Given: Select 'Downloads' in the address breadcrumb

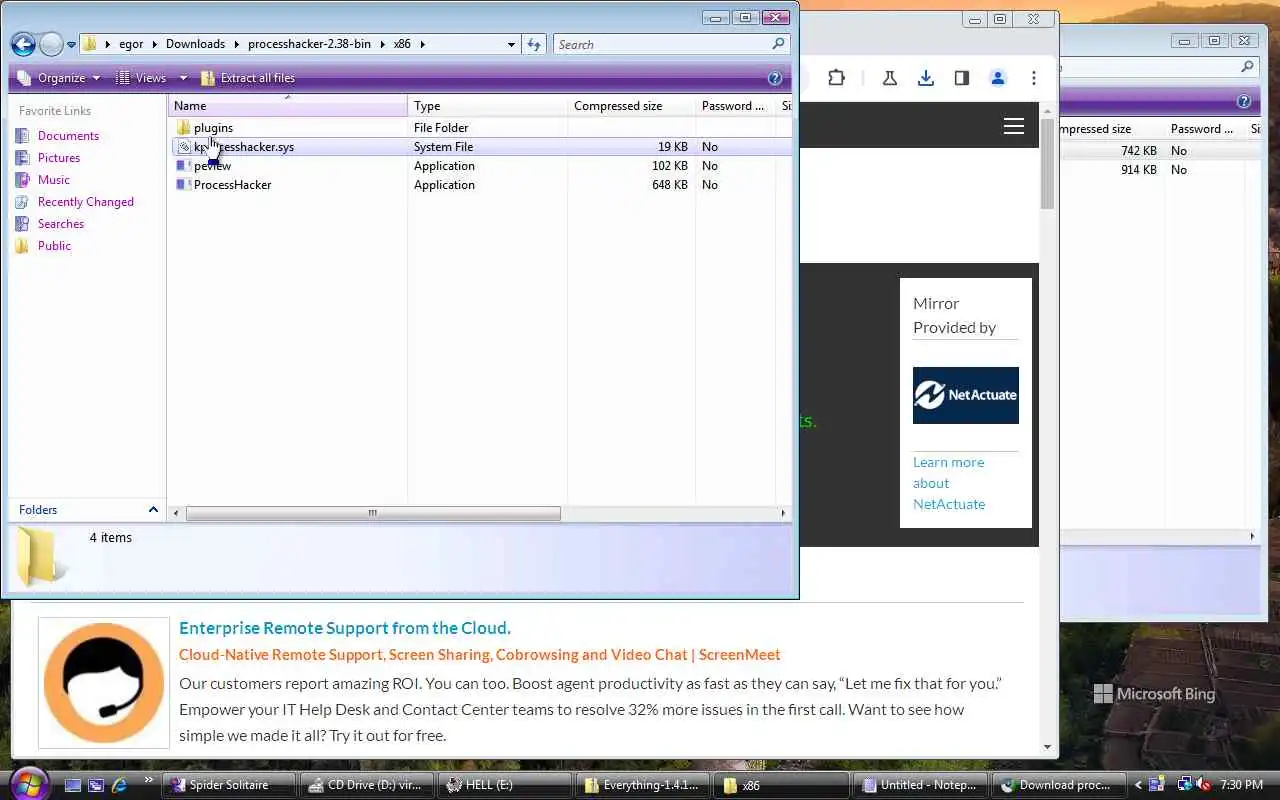Looking at the screenshot, I should (195, 44).
